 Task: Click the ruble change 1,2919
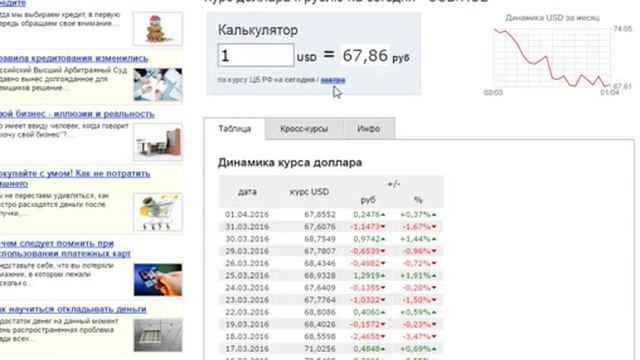(369, 276)
